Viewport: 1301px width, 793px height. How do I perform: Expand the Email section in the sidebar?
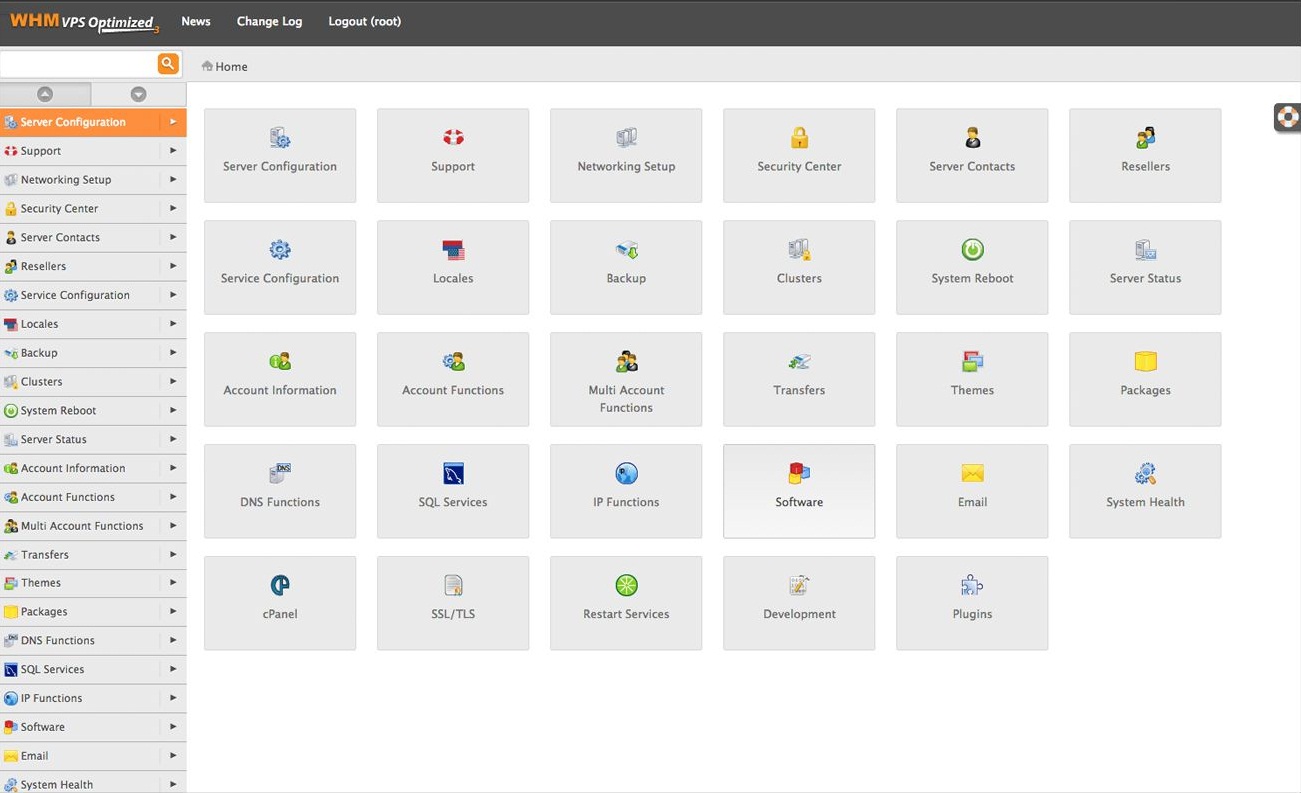[93, 755]
